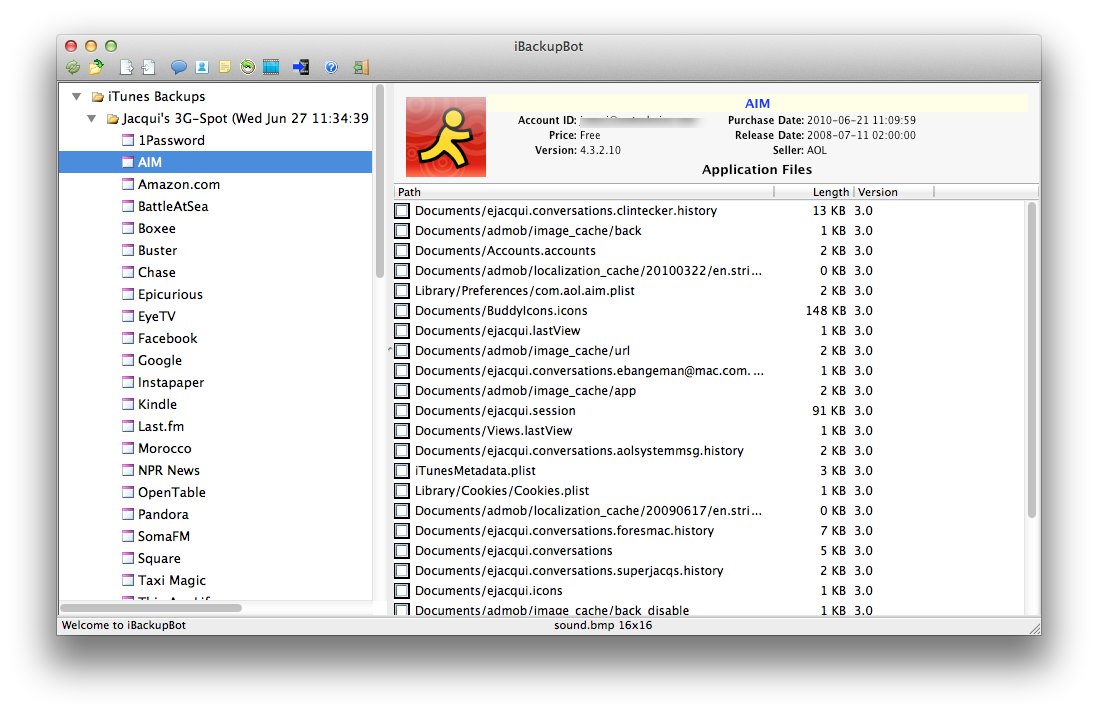Select SomaFM in the app list

164,536
